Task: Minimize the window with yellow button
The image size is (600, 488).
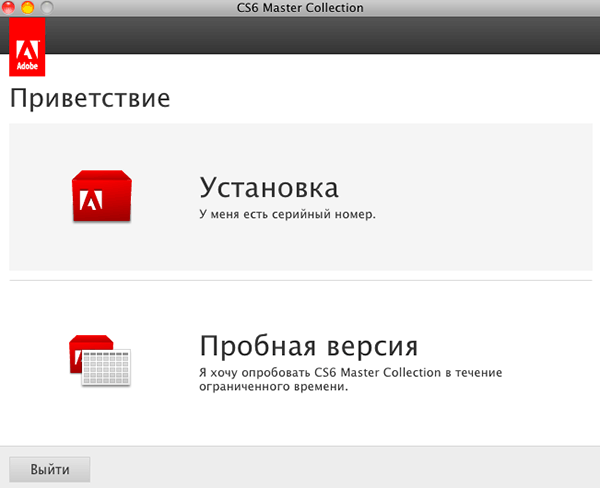Action: [27, 7]
